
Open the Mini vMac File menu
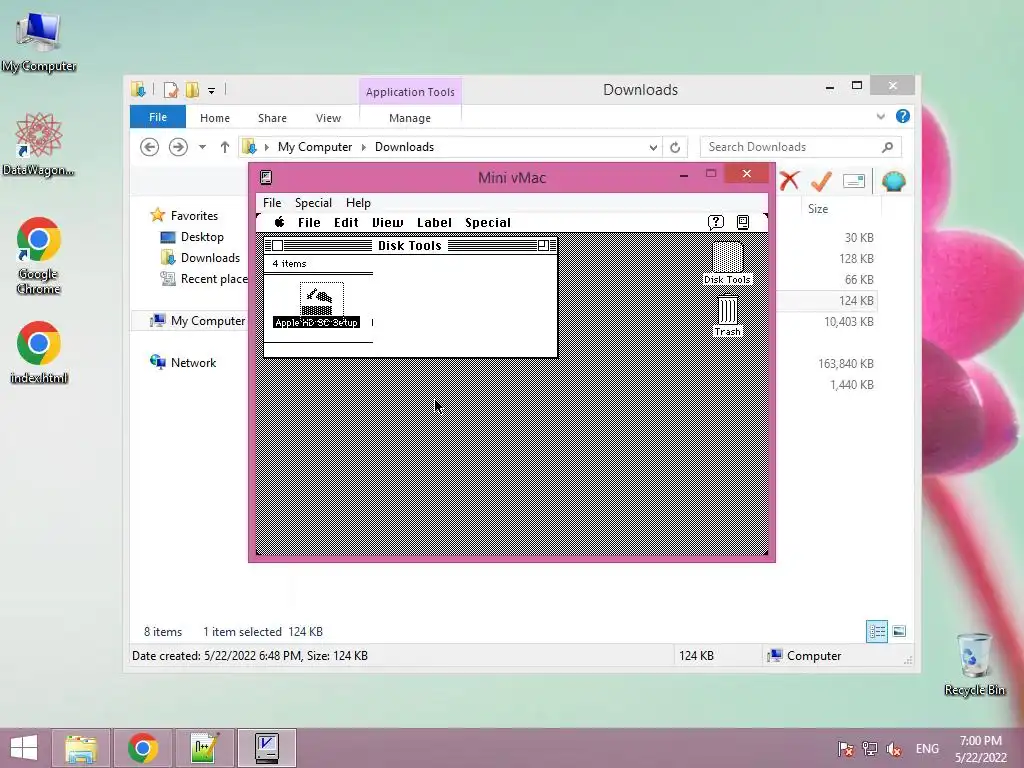click(272, 202)
